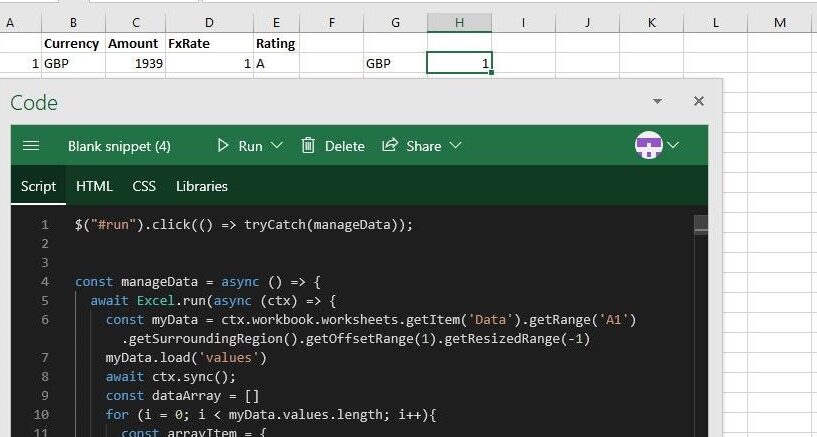Select column C header
This screenshot has width=817, height=437.
tap(135, 22)
